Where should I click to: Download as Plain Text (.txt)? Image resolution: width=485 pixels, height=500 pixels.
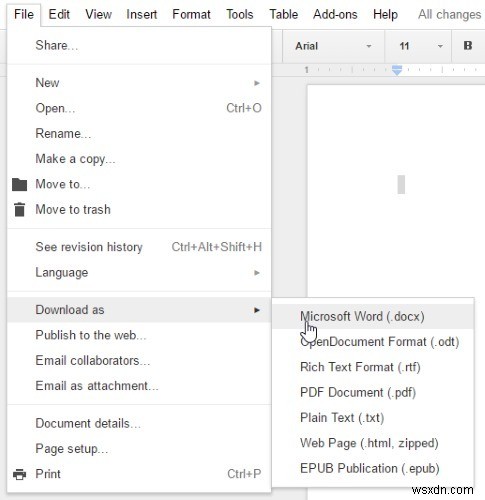(x=373, y=418)
